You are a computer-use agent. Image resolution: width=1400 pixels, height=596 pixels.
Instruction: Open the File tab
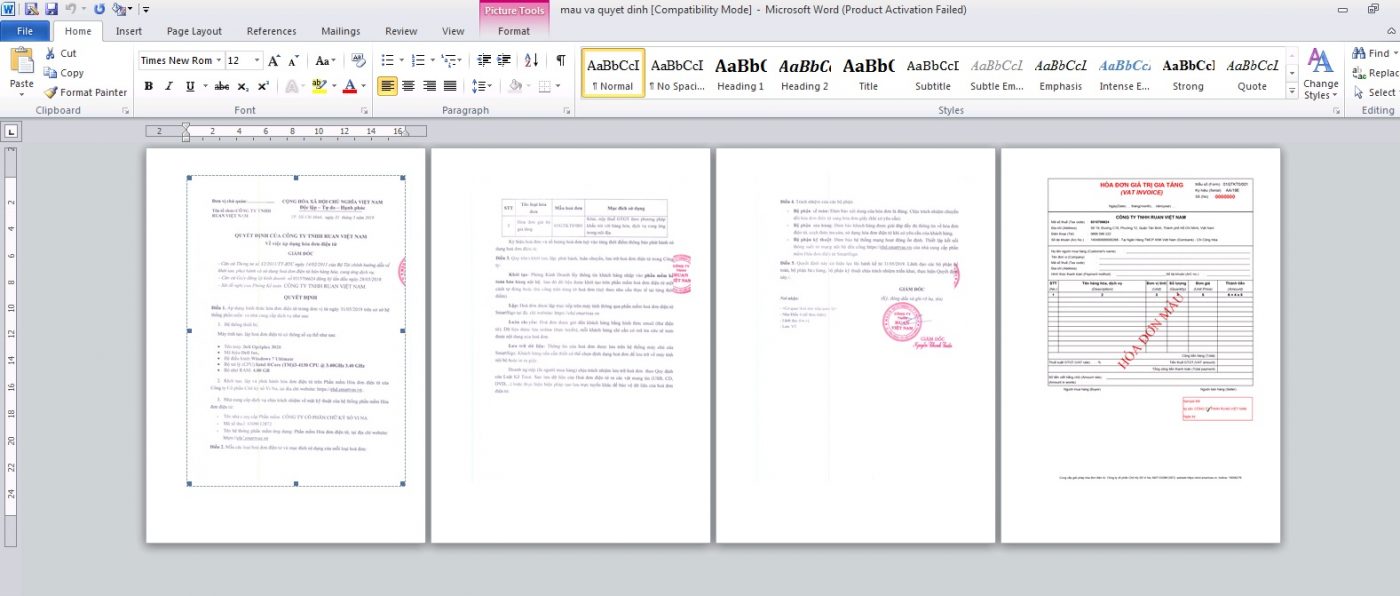25,31
